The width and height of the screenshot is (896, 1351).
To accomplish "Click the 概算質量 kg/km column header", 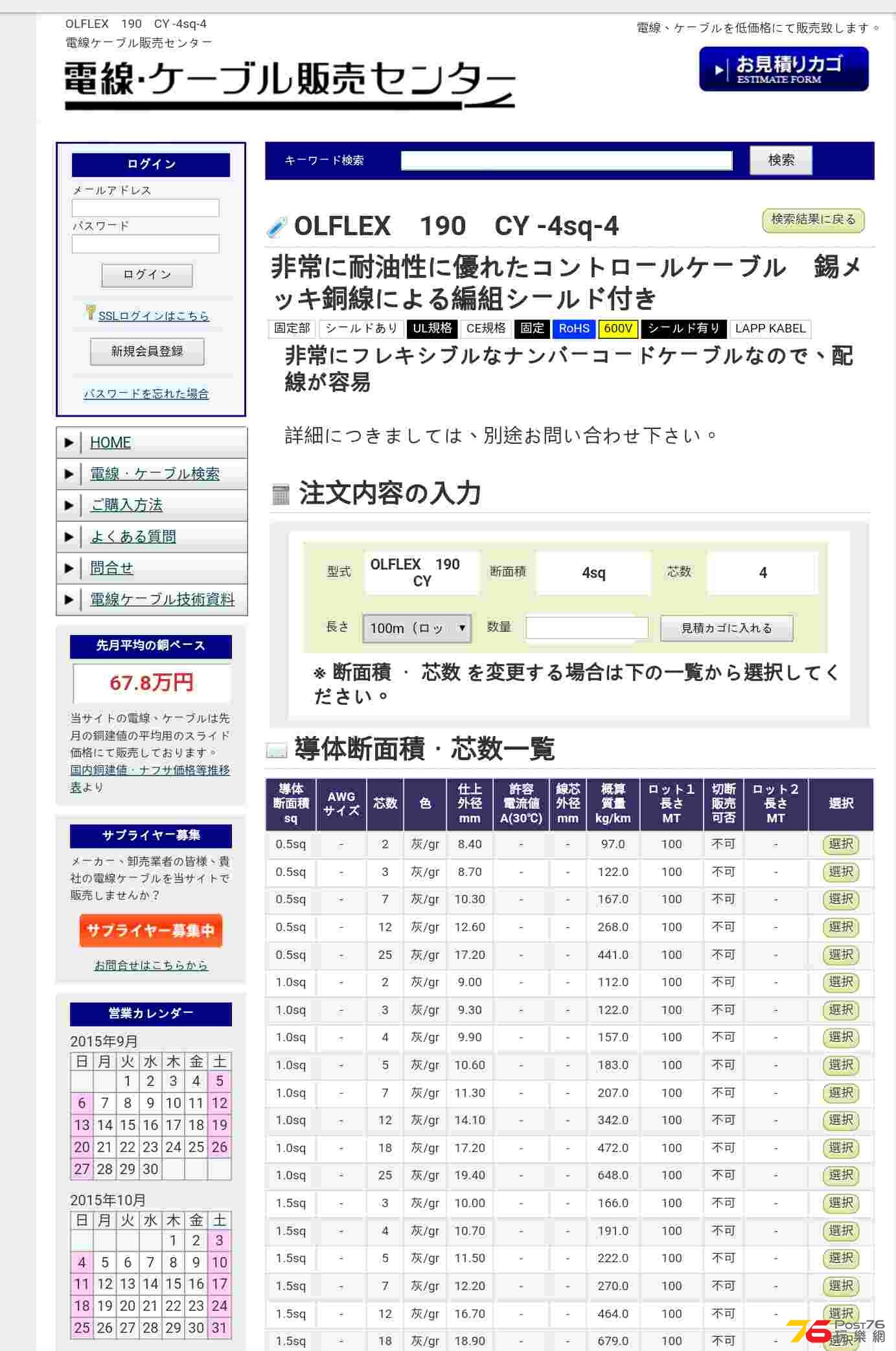I will click(x=612, y=804).
